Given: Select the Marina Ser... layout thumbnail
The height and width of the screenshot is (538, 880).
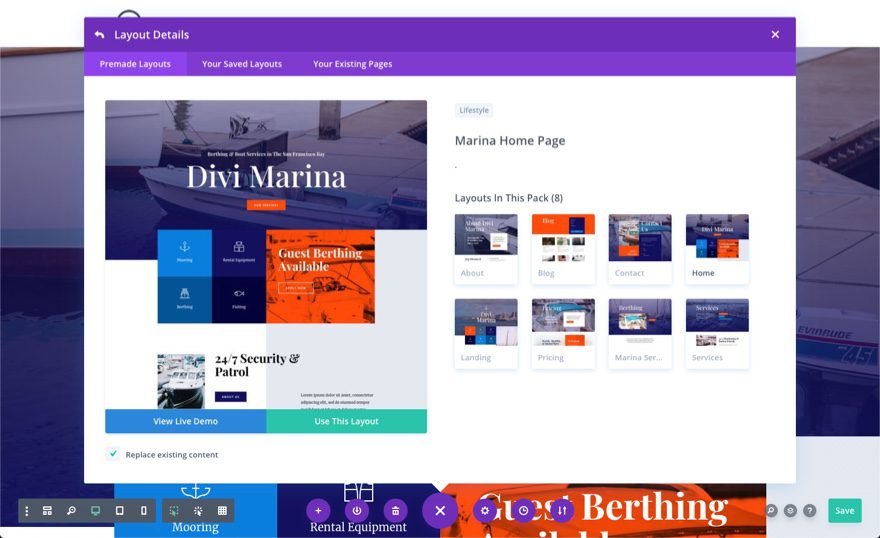Looking at the screenshot, I should click(x=640, y=333).
